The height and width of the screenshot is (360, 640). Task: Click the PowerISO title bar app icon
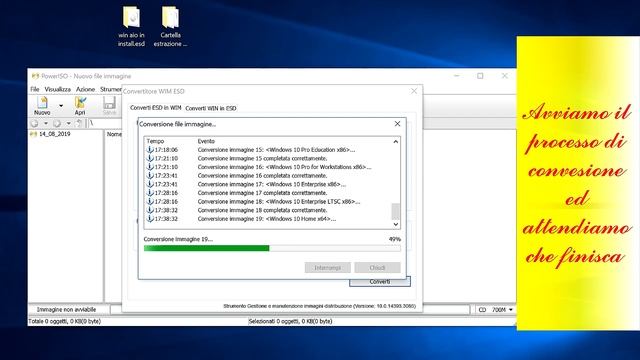coord(35,76)
